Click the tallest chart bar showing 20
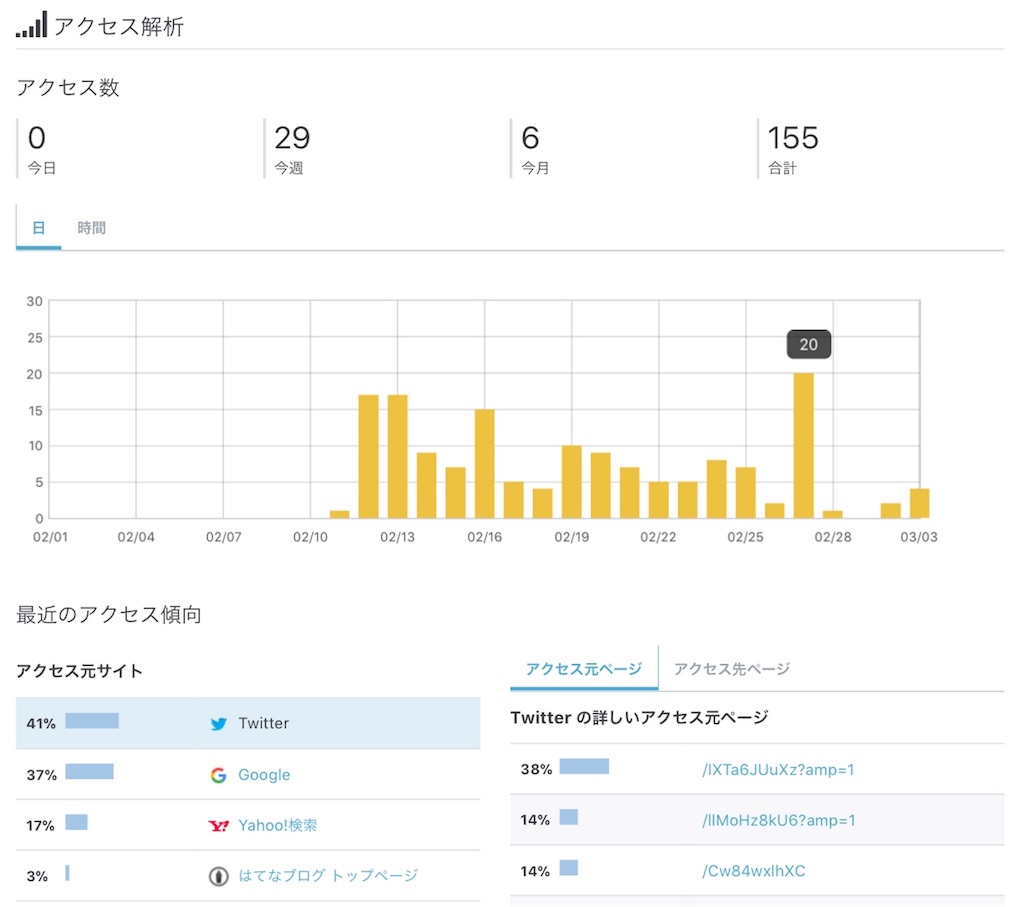The width and height of the screenshot is (1024, 907). point(803,446)
